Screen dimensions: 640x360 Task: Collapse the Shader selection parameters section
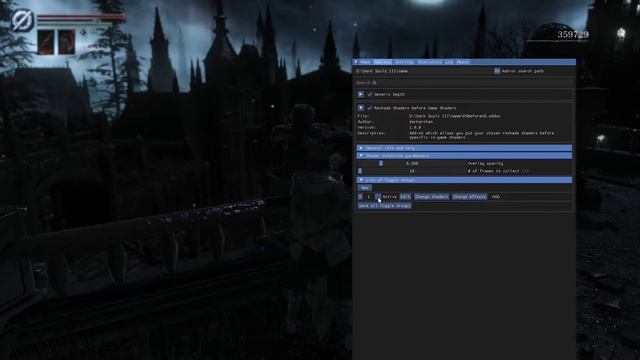464,156
